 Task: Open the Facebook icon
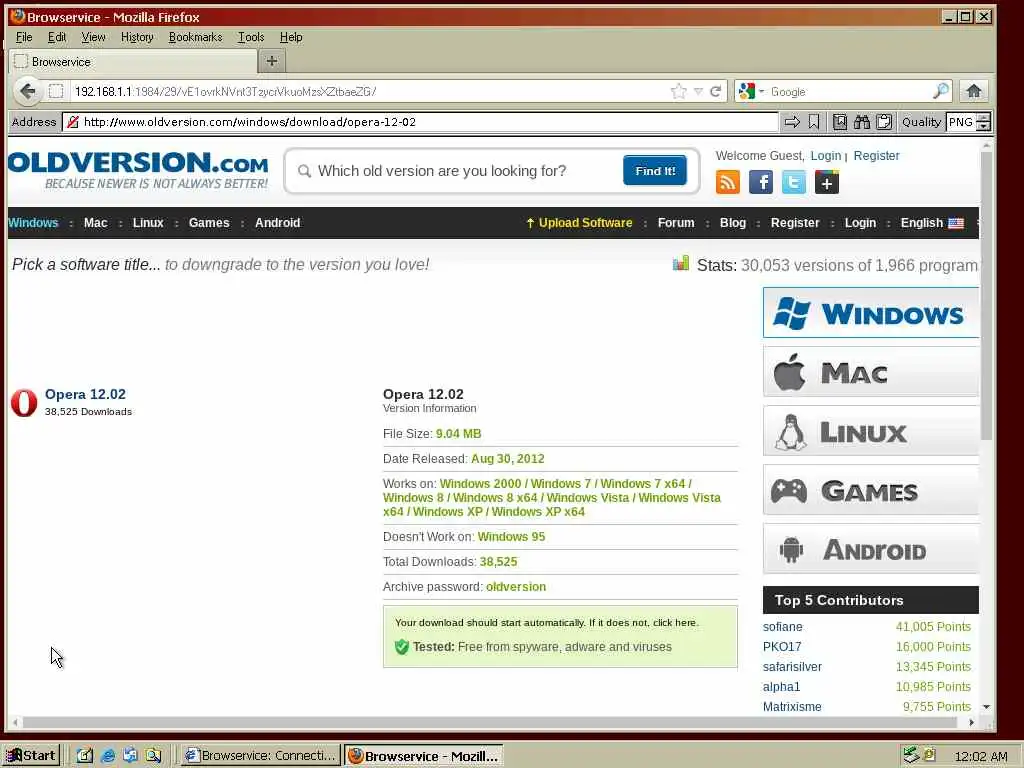[761, 182]
